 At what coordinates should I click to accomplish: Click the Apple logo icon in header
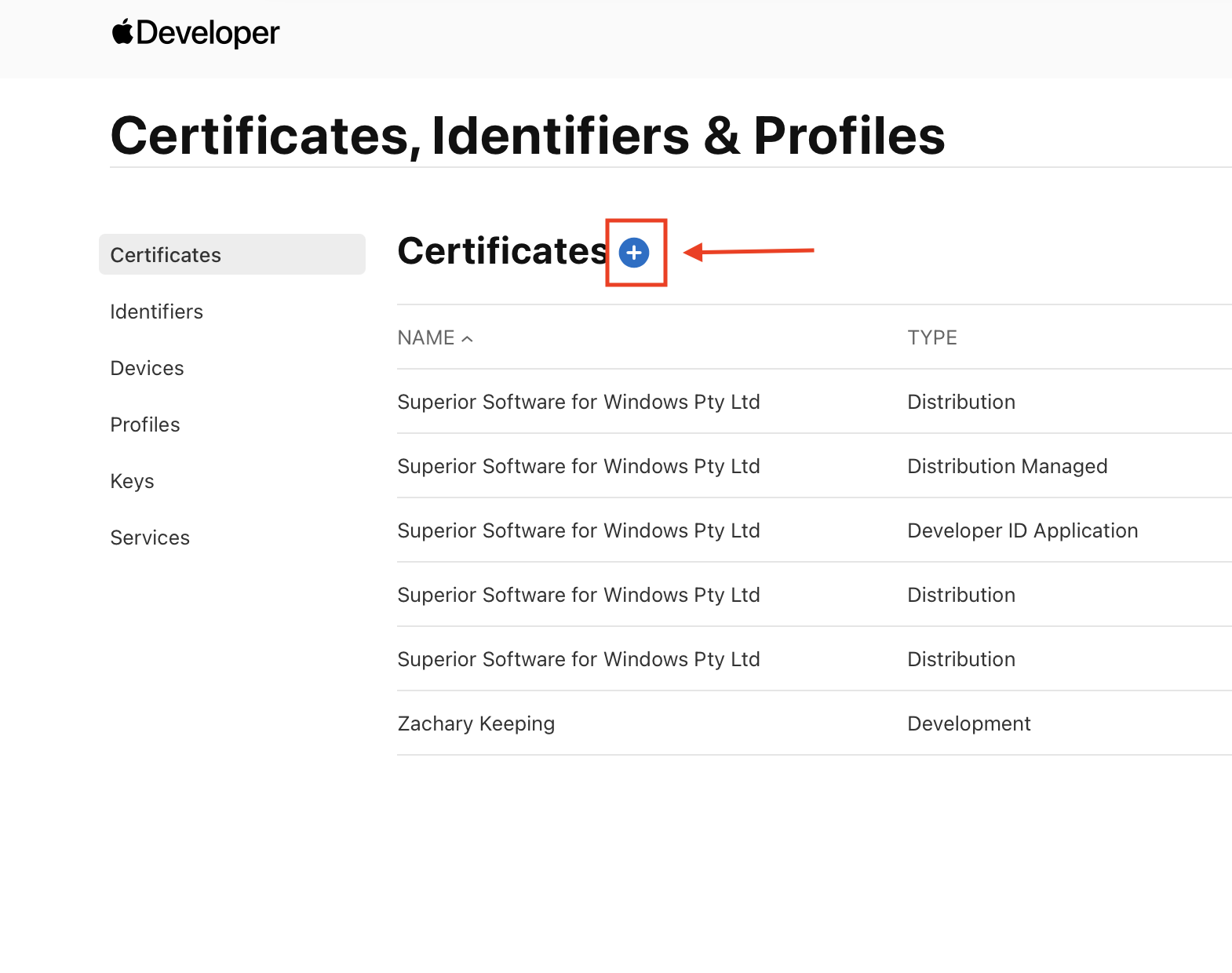click(x=122, y=32)
